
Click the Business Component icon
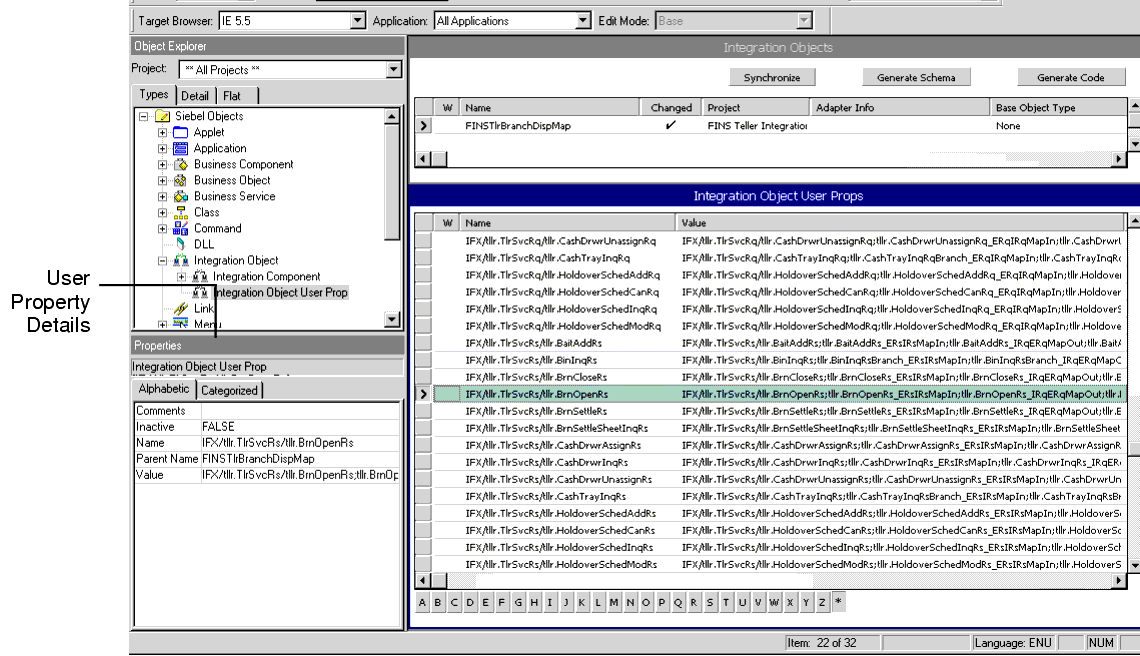[180, 164]
